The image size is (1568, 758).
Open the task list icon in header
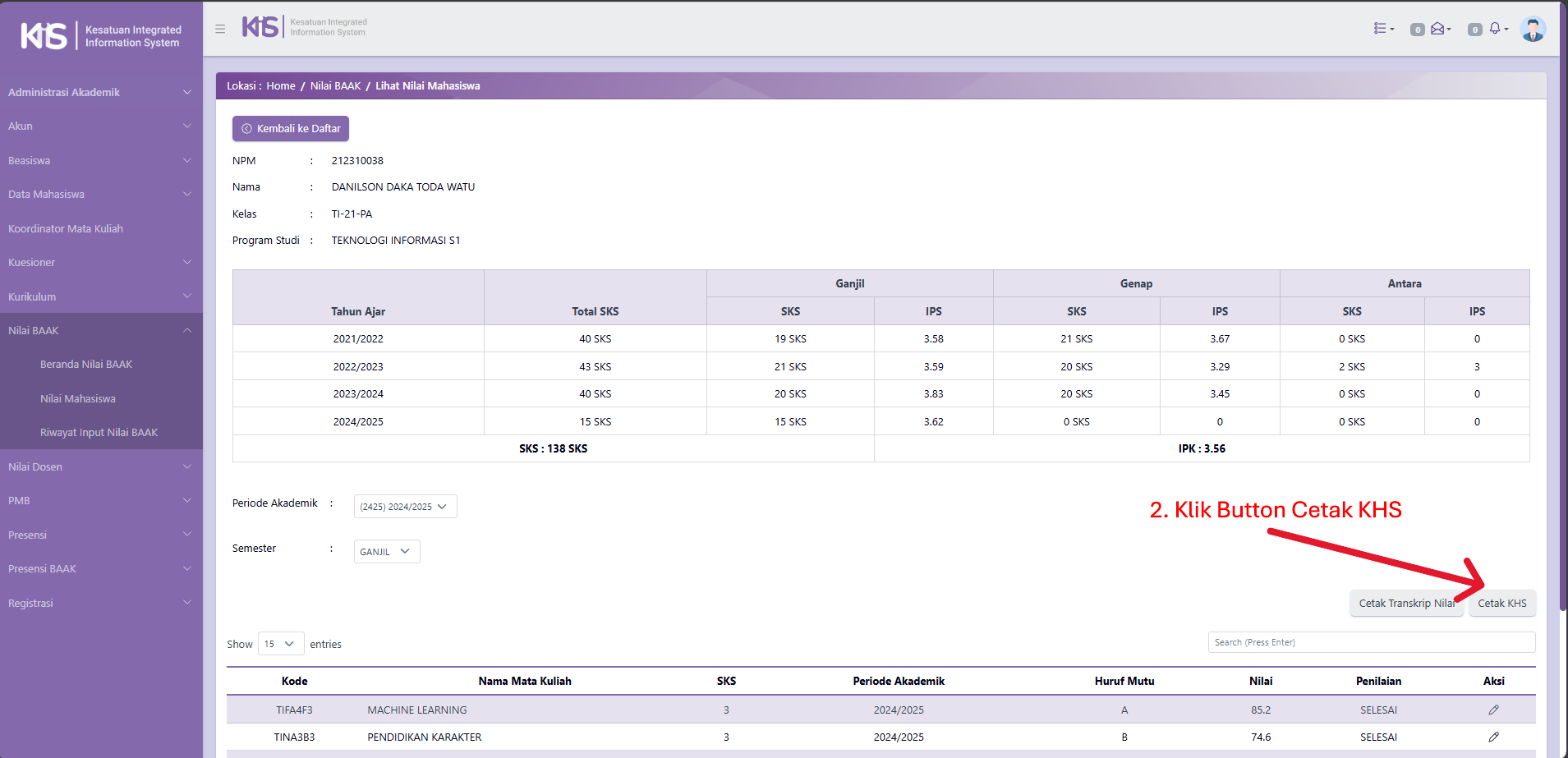pos(1383,29)
